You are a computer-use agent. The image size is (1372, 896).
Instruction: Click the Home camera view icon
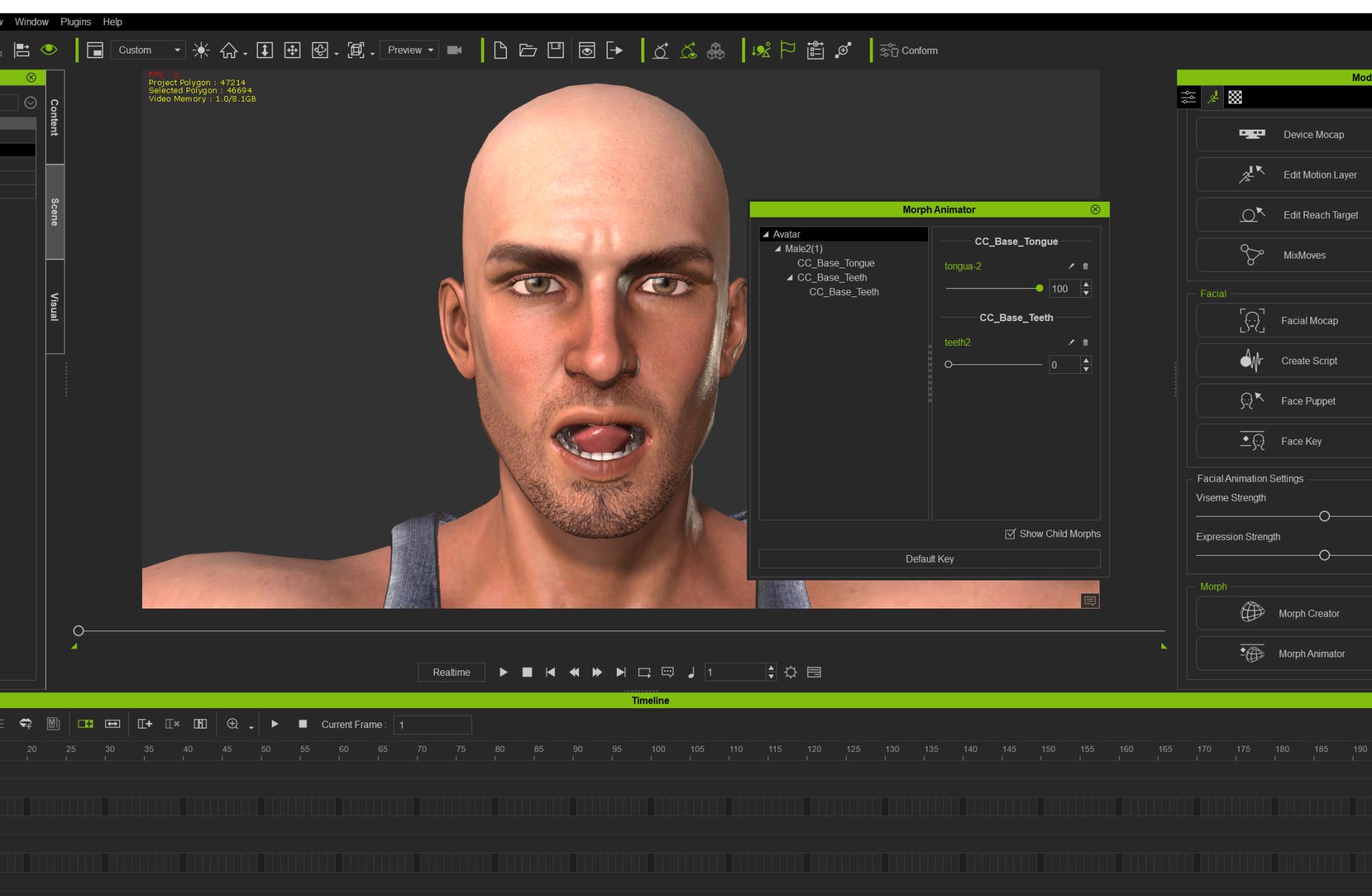pyautogui.click(x=228, y=50)
